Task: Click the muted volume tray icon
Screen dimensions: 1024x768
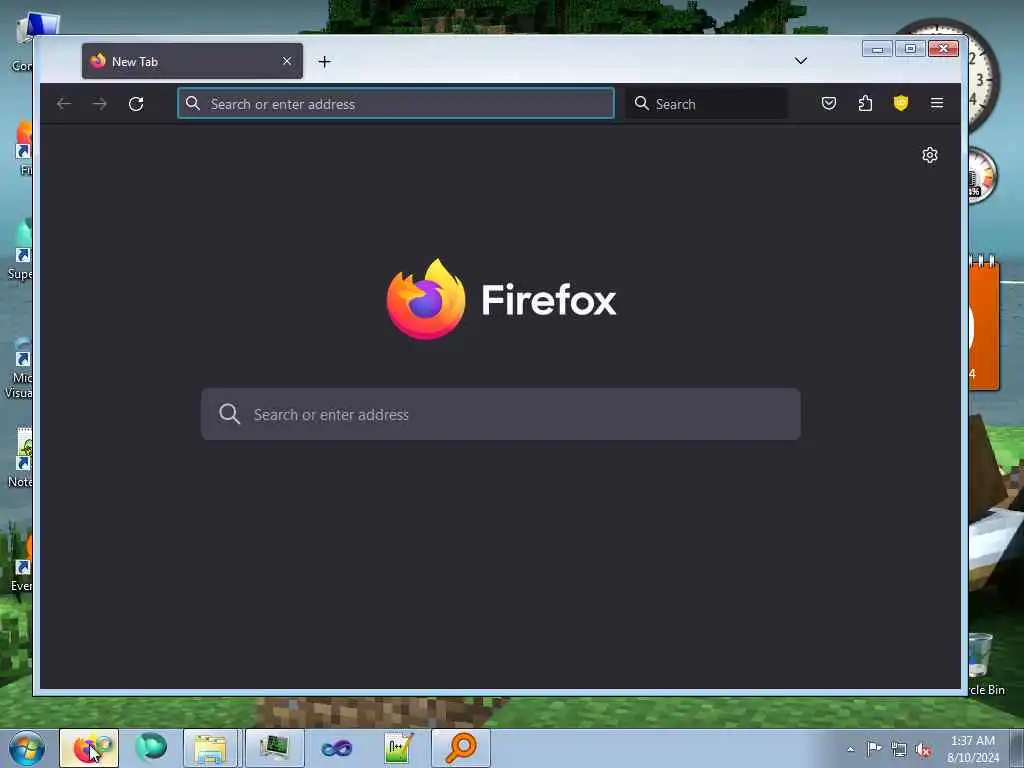Action: [923, 750]
